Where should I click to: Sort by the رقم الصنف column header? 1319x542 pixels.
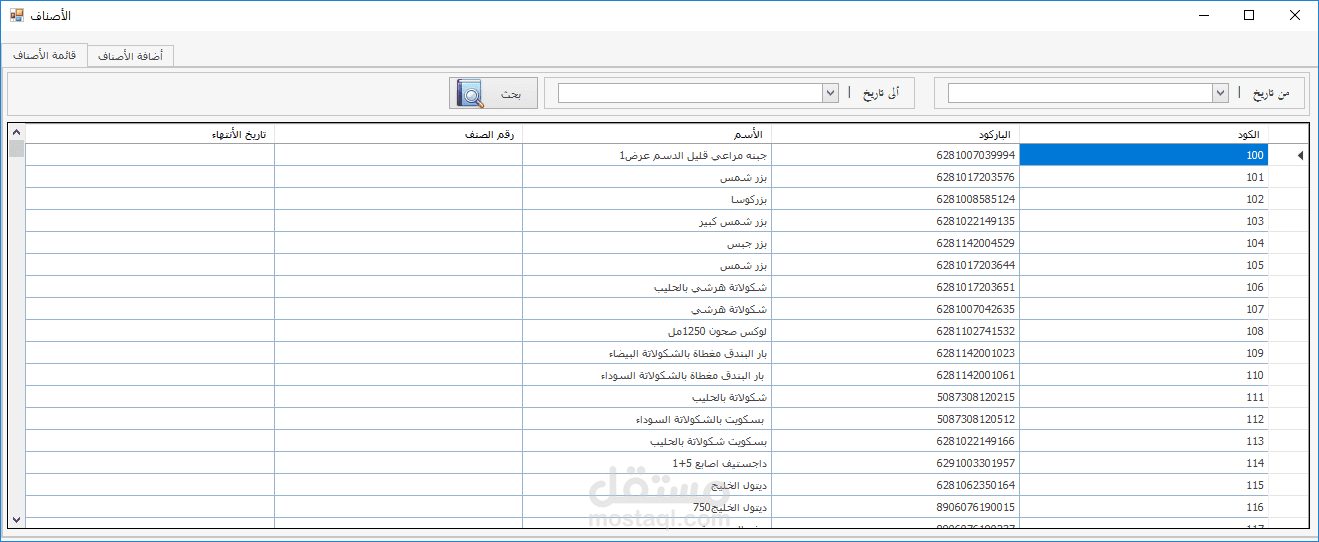click(x=399, y=134)
